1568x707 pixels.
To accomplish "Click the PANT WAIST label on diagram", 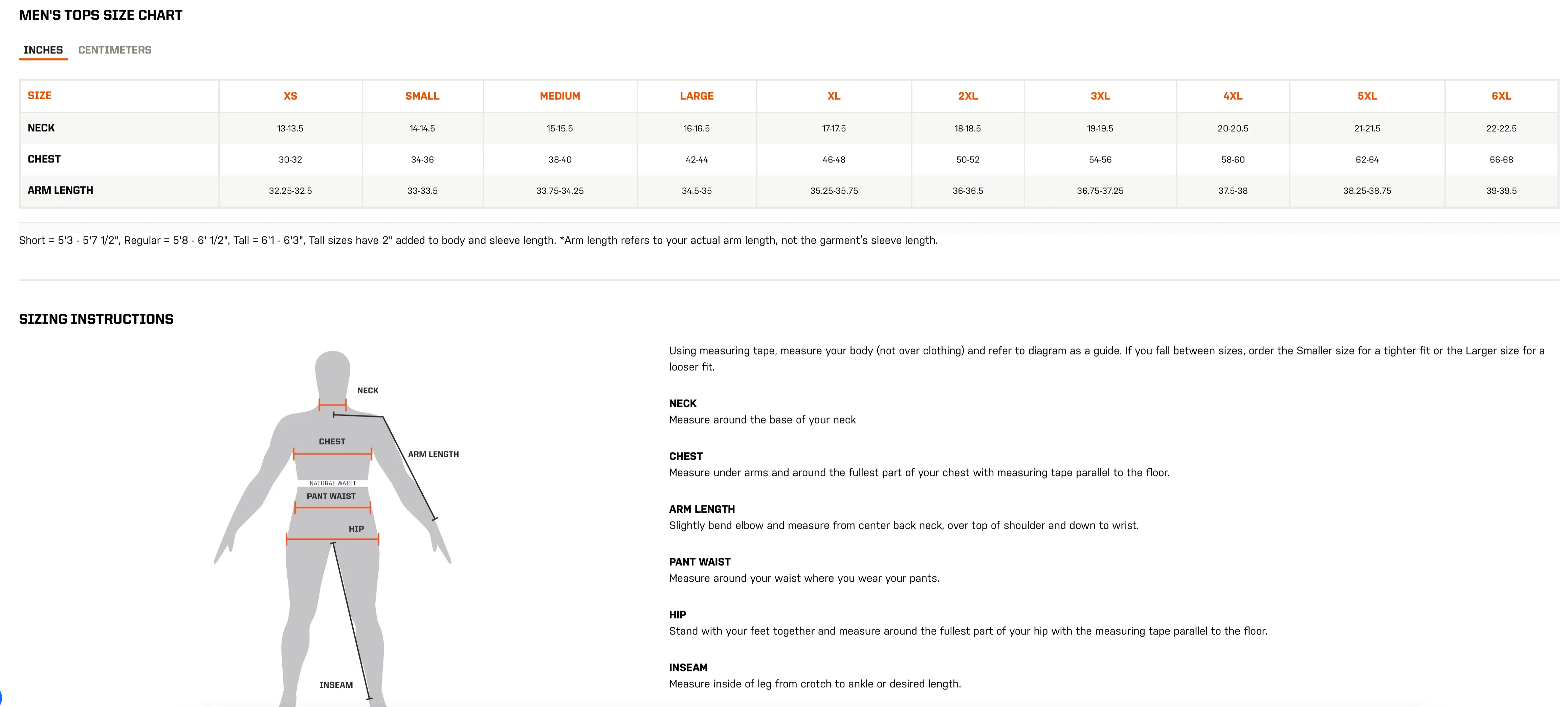I will click(x=331, y=496).
